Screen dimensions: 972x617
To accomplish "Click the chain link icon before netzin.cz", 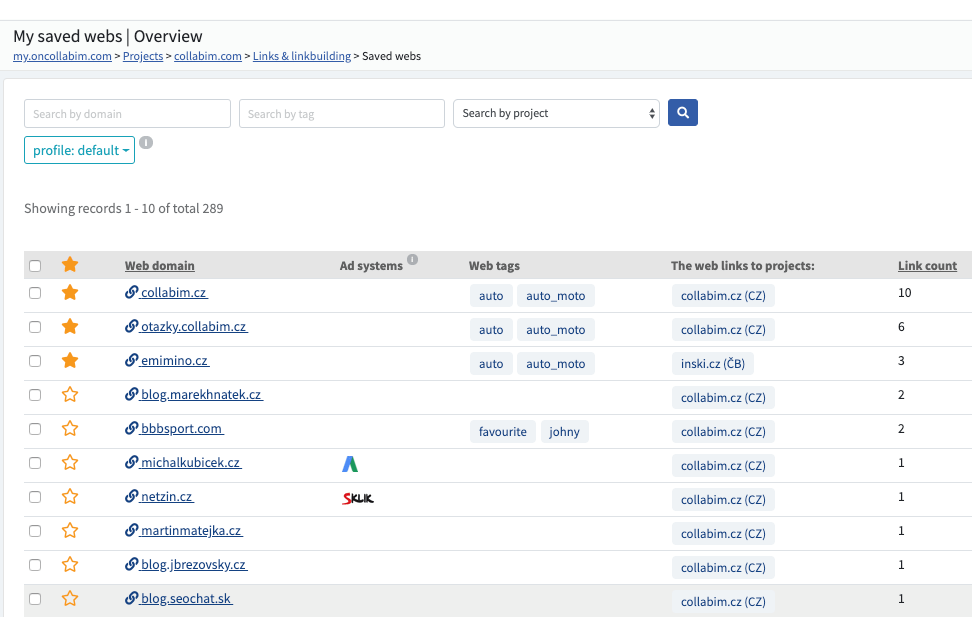I will (x=131, y=497).
